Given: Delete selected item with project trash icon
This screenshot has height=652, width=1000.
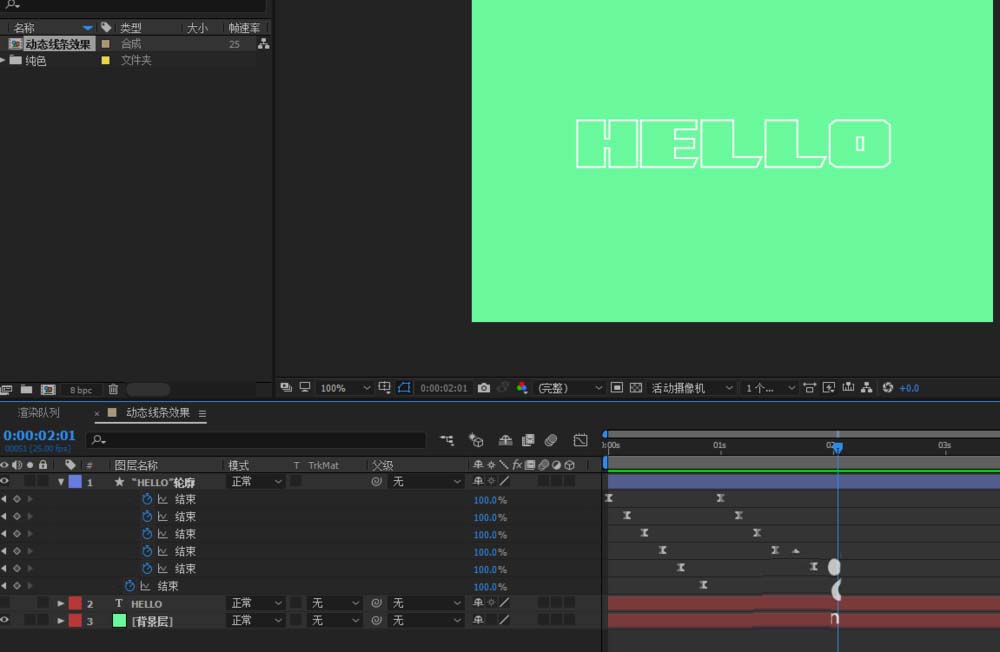Looking at the screenshot, I should (113, 389).
